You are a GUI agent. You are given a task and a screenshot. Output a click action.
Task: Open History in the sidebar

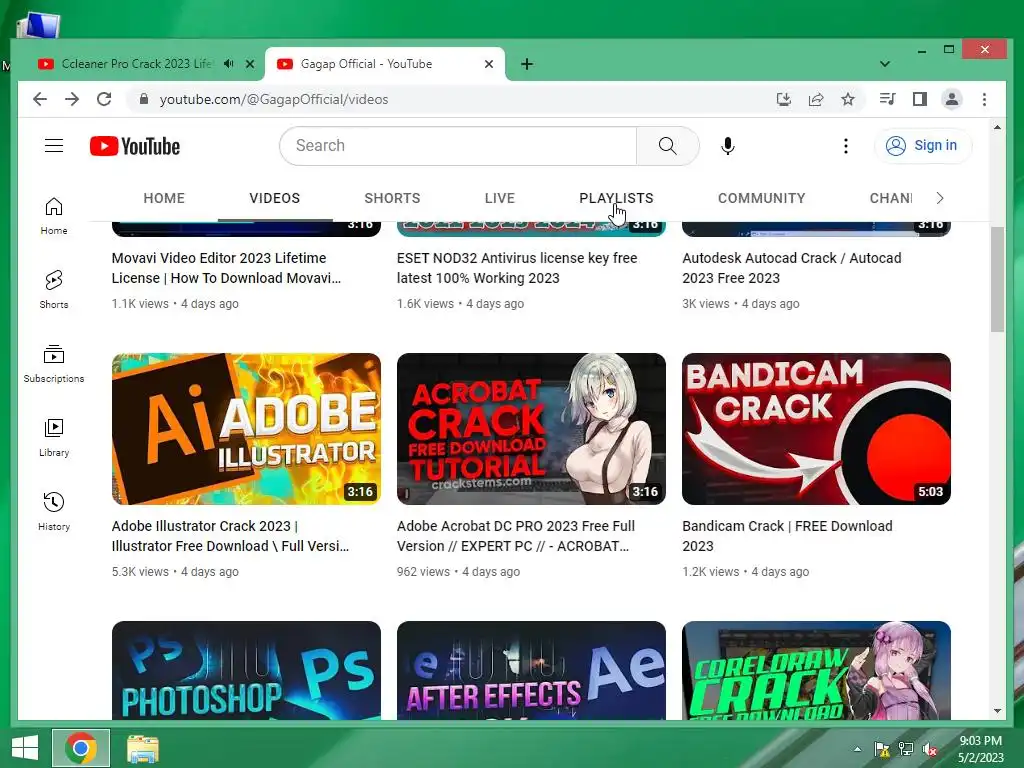point(54,511)
